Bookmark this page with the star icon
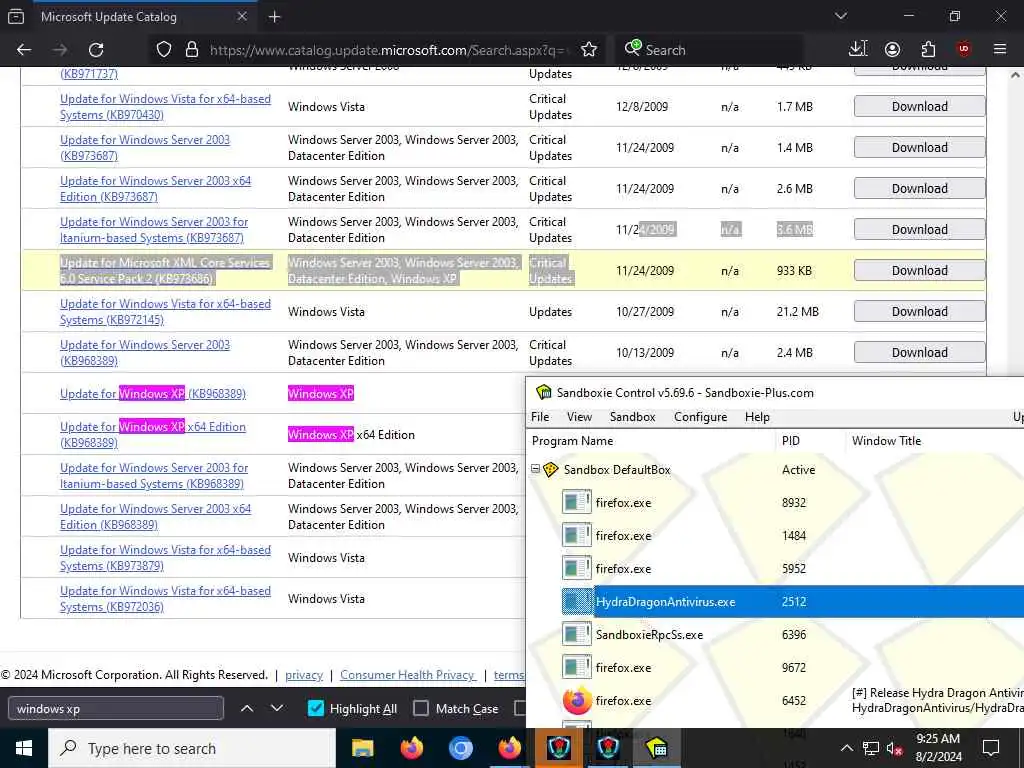Image resolution: width=1024 pixels, height=768 pixels. 589,50
